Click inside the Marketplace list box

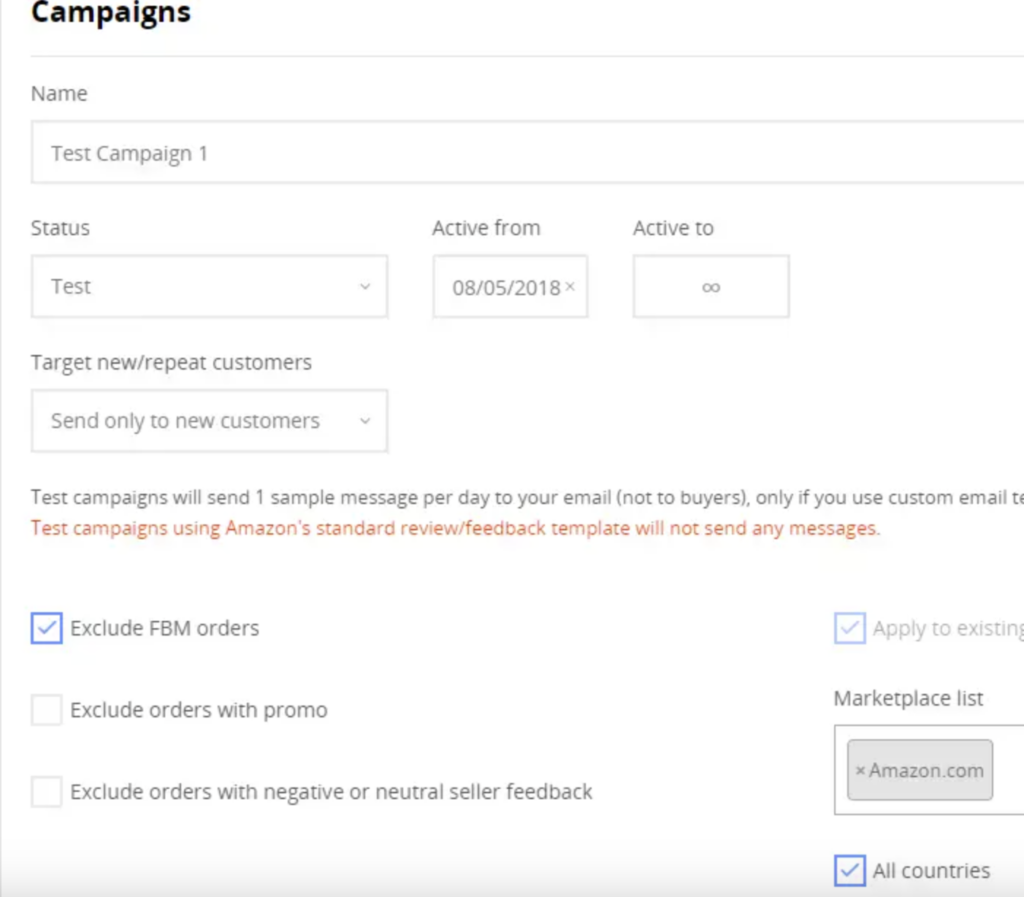click(x=929, y=770)
